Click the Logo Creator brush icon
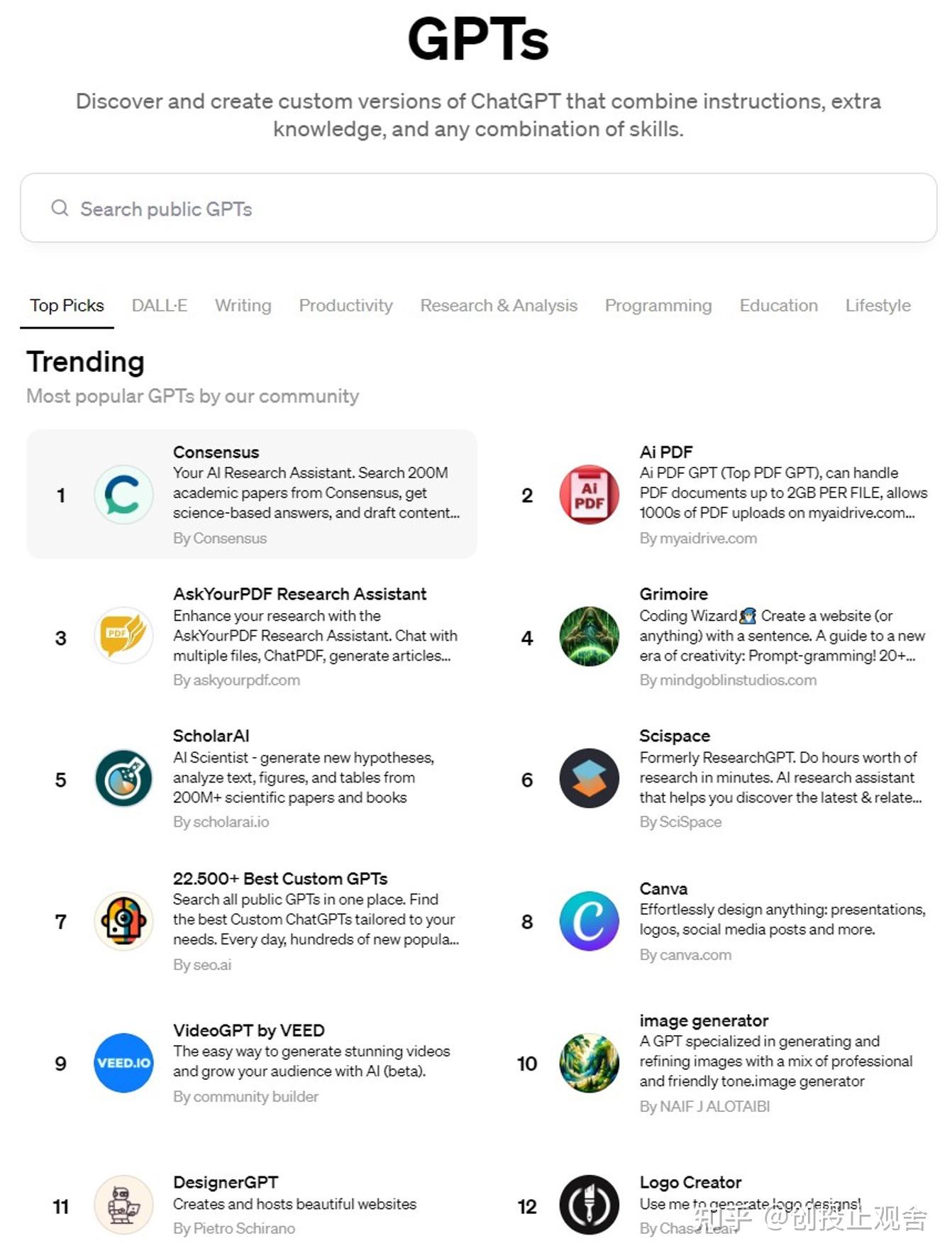The height and width of the screenshot is (1258, 952). [x=589, y=1205]
